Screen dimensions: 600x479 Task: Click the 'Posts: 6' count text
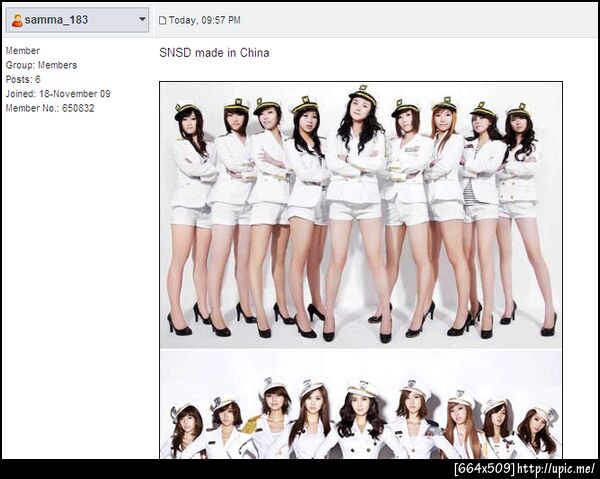pos(23,79)
